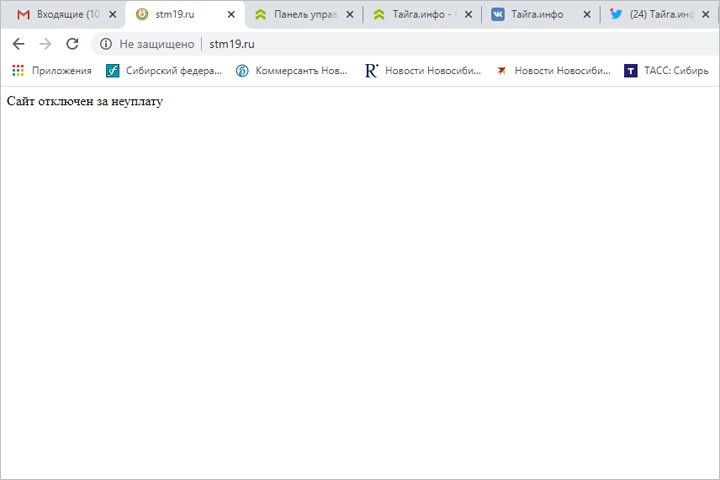Click the browser Back arrow

tap(18, 44)
